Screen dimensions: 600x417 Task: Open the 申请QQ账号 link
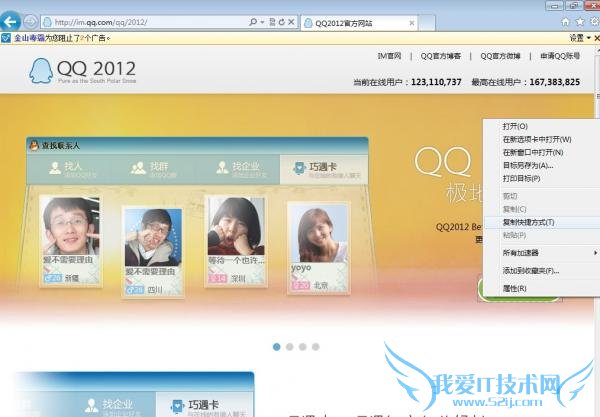coord(560,56)
